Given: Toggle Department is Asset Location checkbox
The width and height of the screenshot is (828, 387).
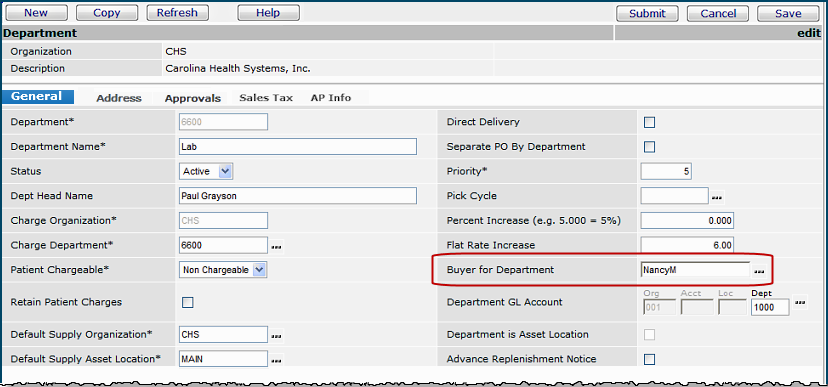Looking at the screenshot, I should coord(650,335).
